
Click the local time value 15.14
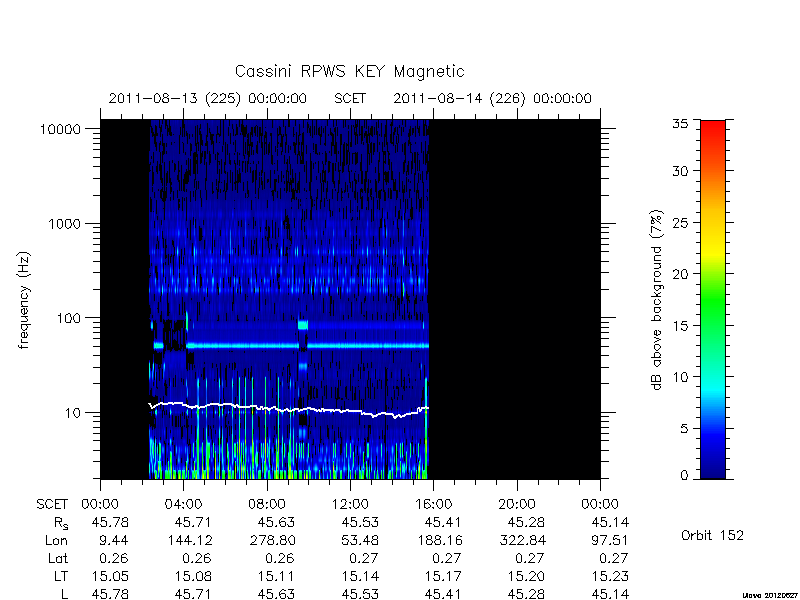click(x=360, y=577)
